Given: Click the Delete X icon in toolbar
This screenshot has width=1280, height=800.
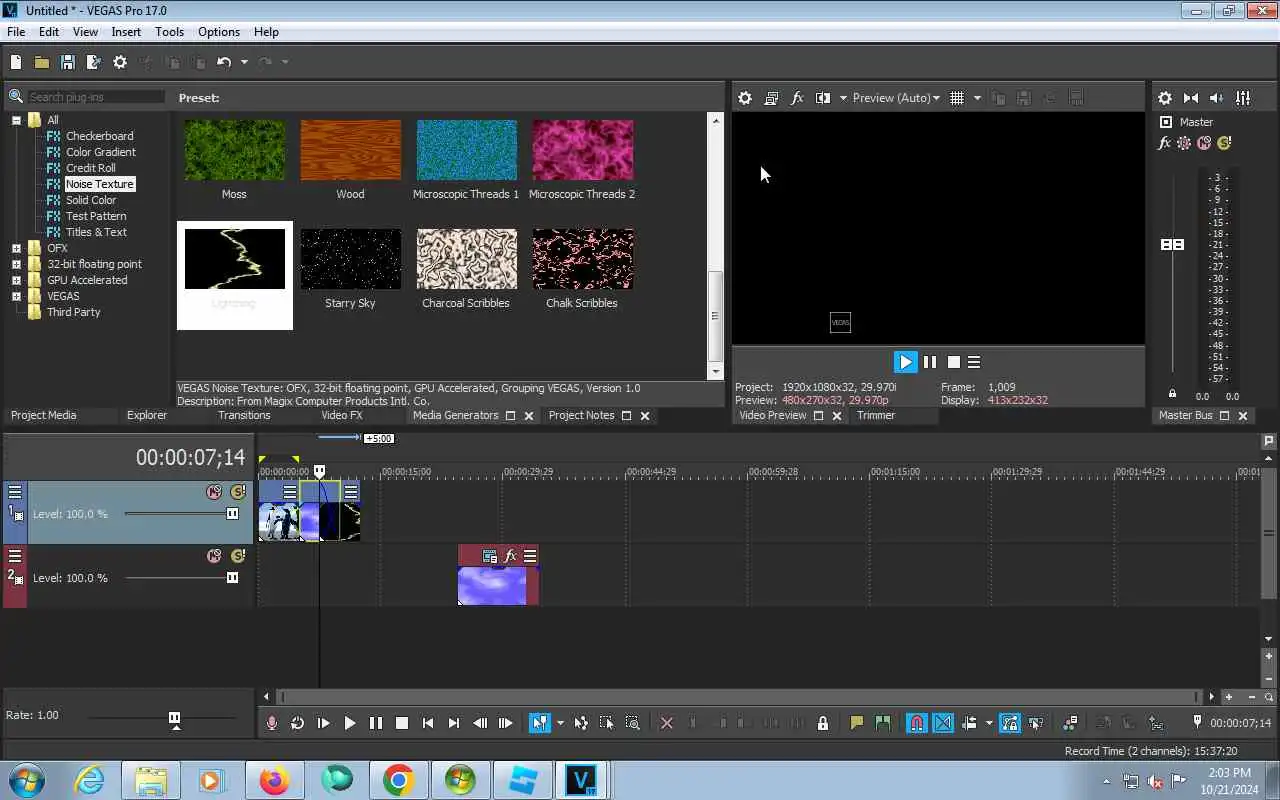Looking at the screenshot, I should pos(667,723).
